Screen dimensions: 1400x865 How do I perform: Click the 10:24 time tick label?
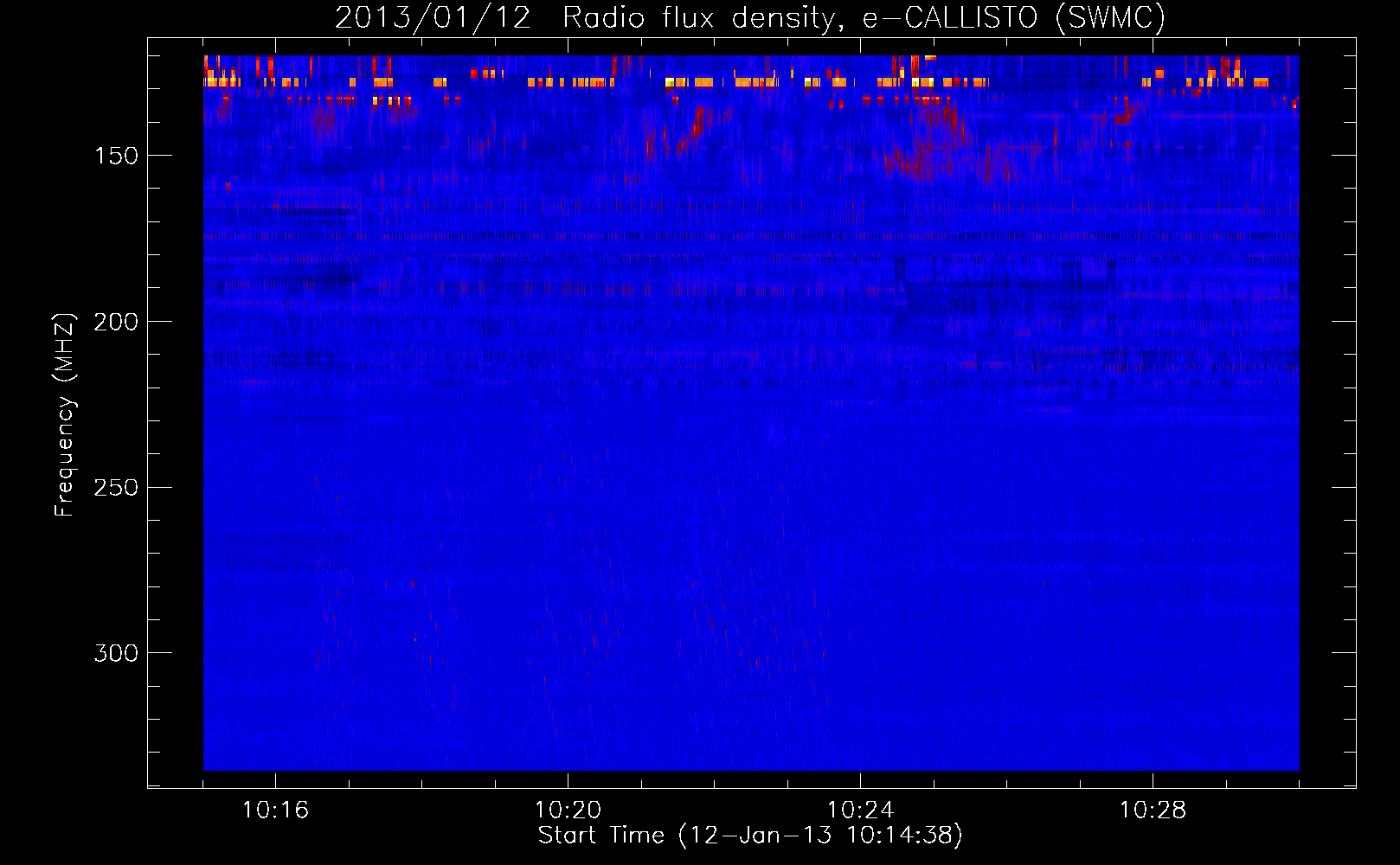pos(860,811)
